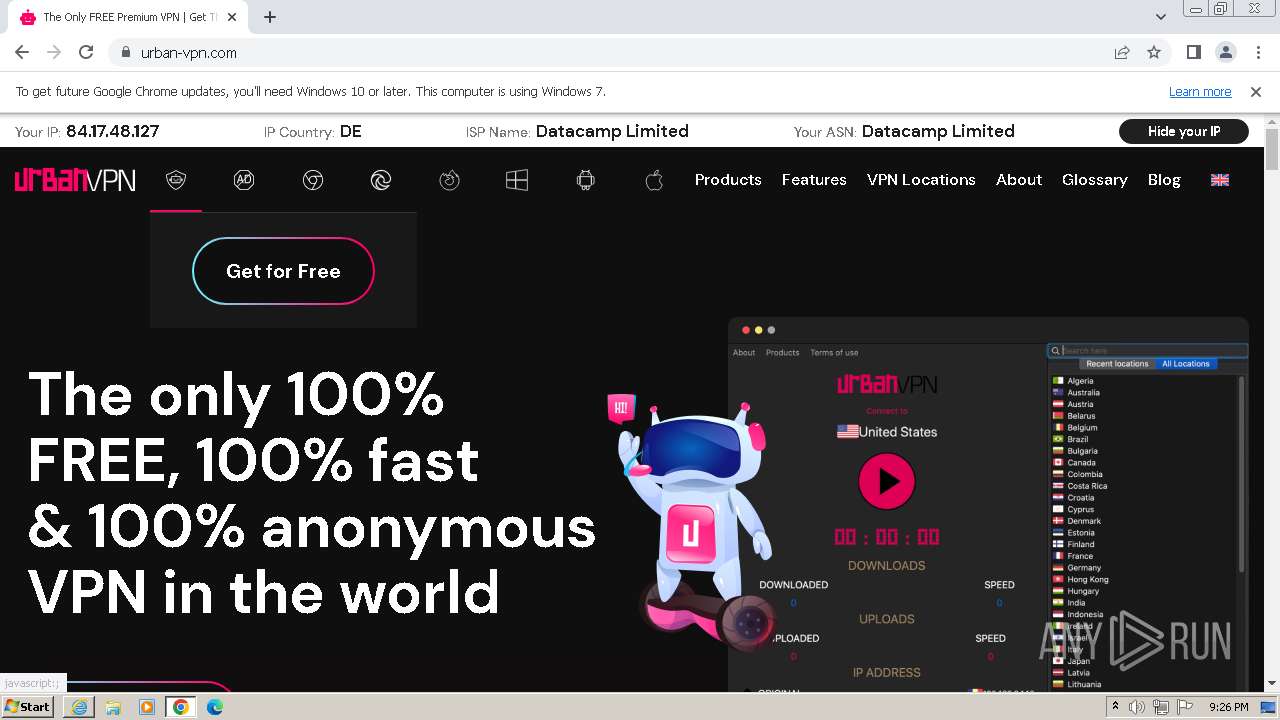Toggle the Chrome side panel icon
Screen dimensions: 1280x720
(1194, 53)
